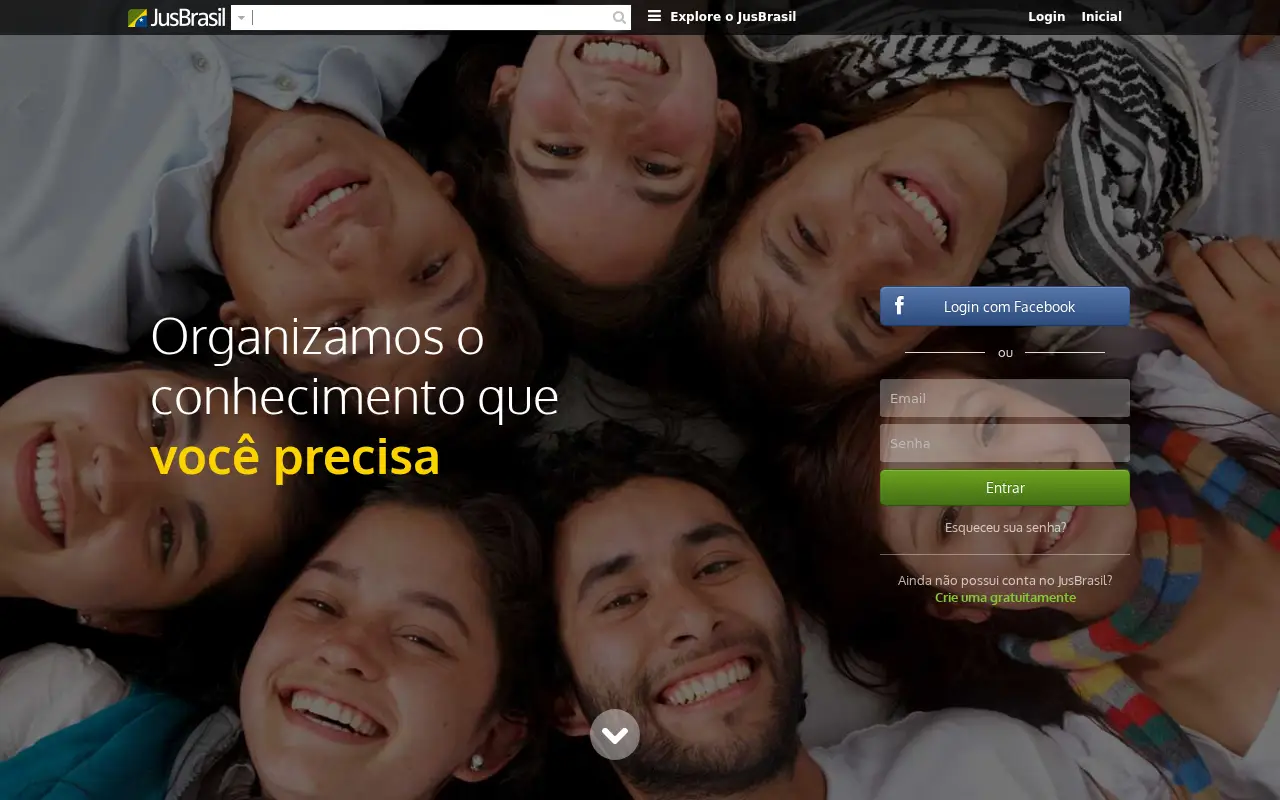Image resolution: width=1280 pixels, height=800 pixels.
Task: Click the Senha password field
Action: 1005,443
